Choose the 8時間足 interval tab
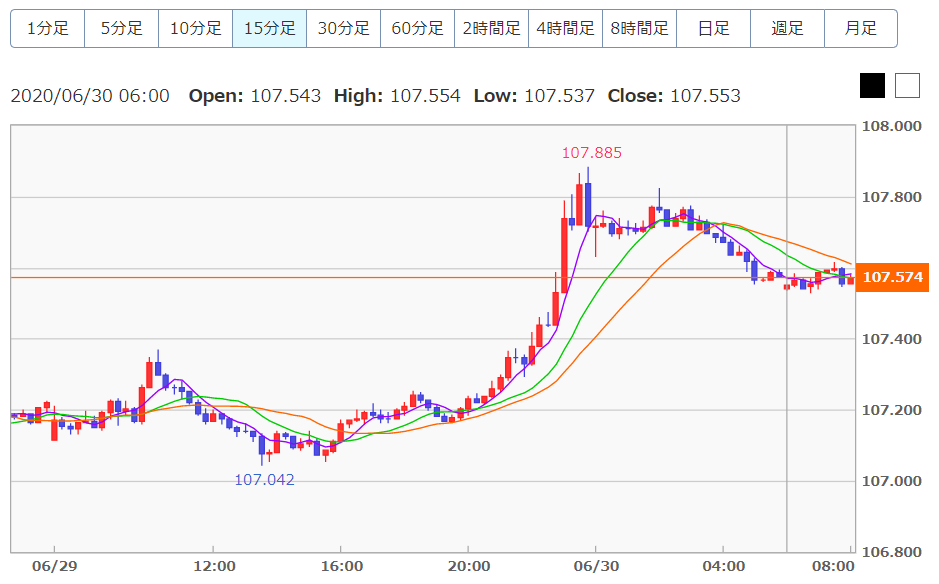This screenshot has height=584, width=939. pos(640,28)
